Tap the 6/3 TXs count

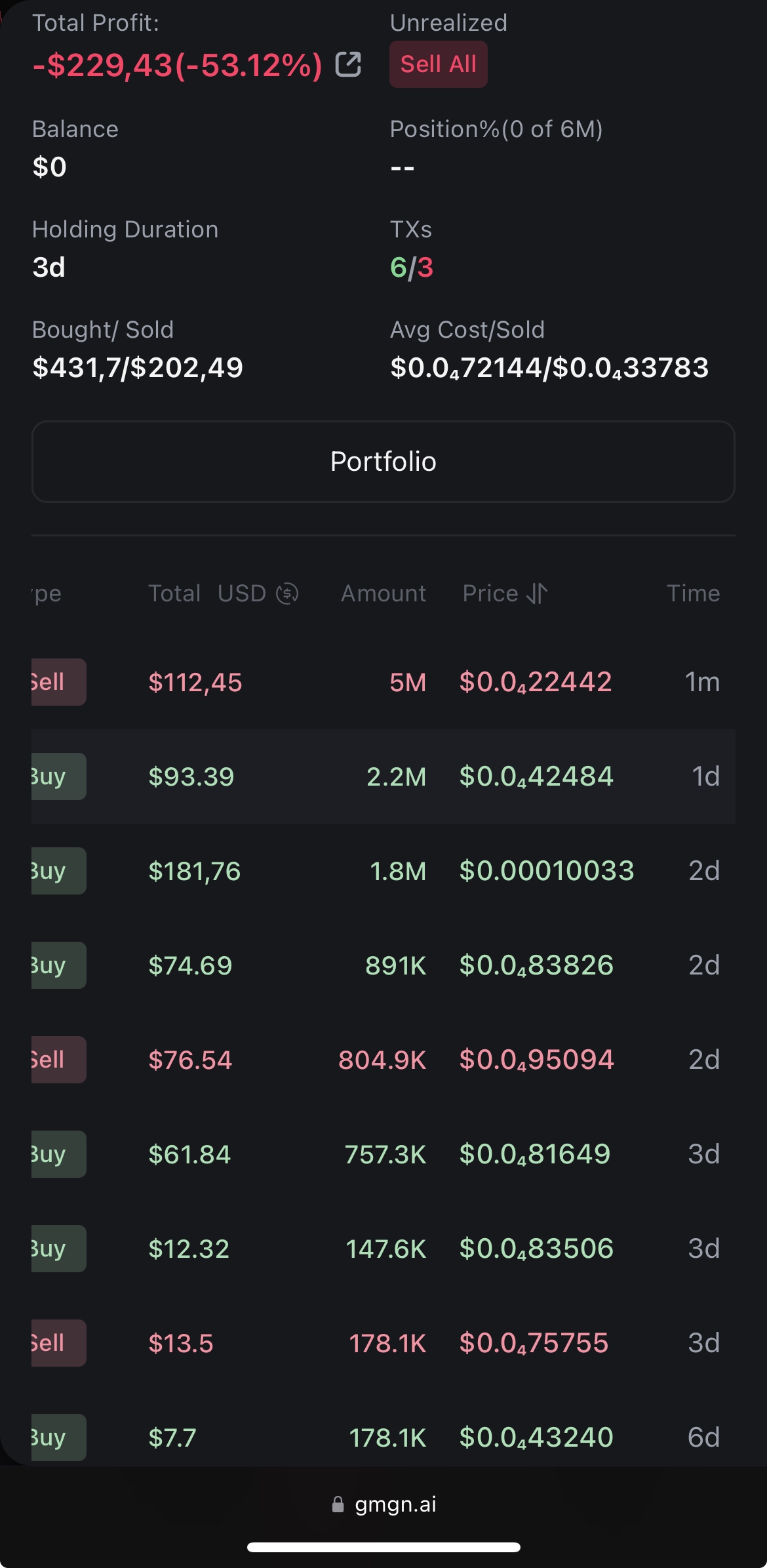pos(412,268)
